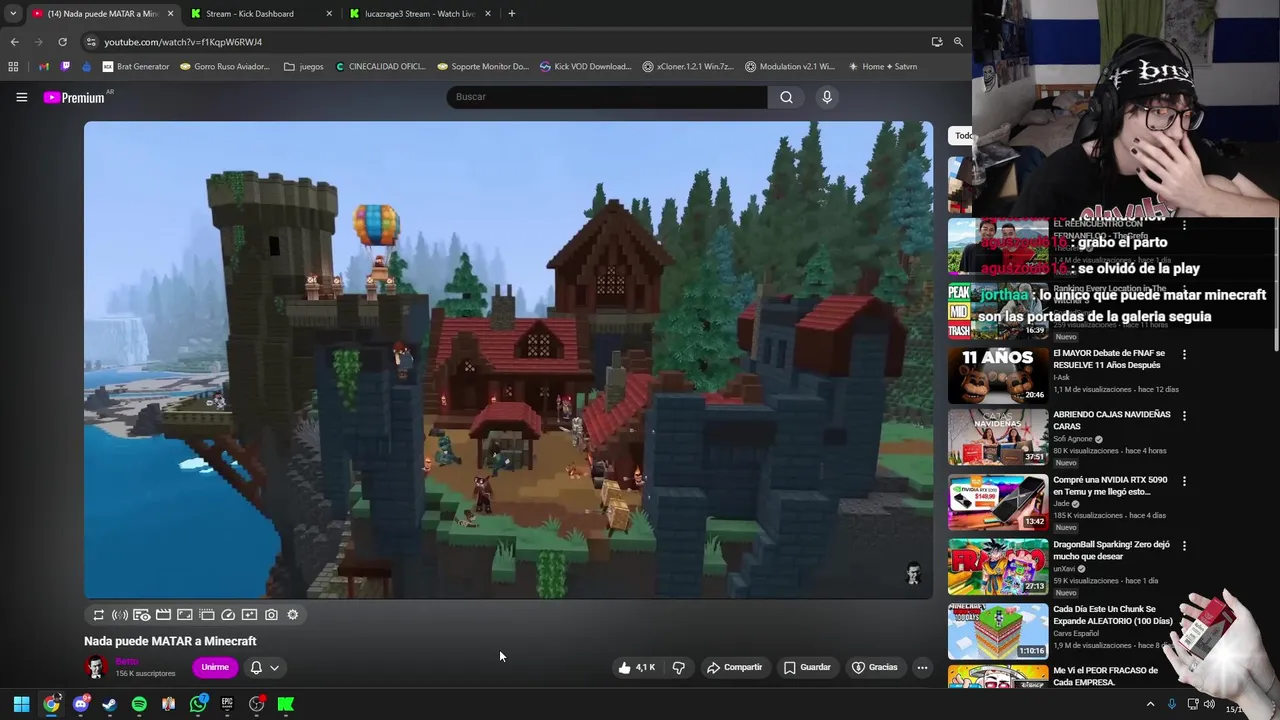The width and height of the screenshot is (1280, 720).
Task: Open options menu for FNAF debate video
Action: (1184, 355)
